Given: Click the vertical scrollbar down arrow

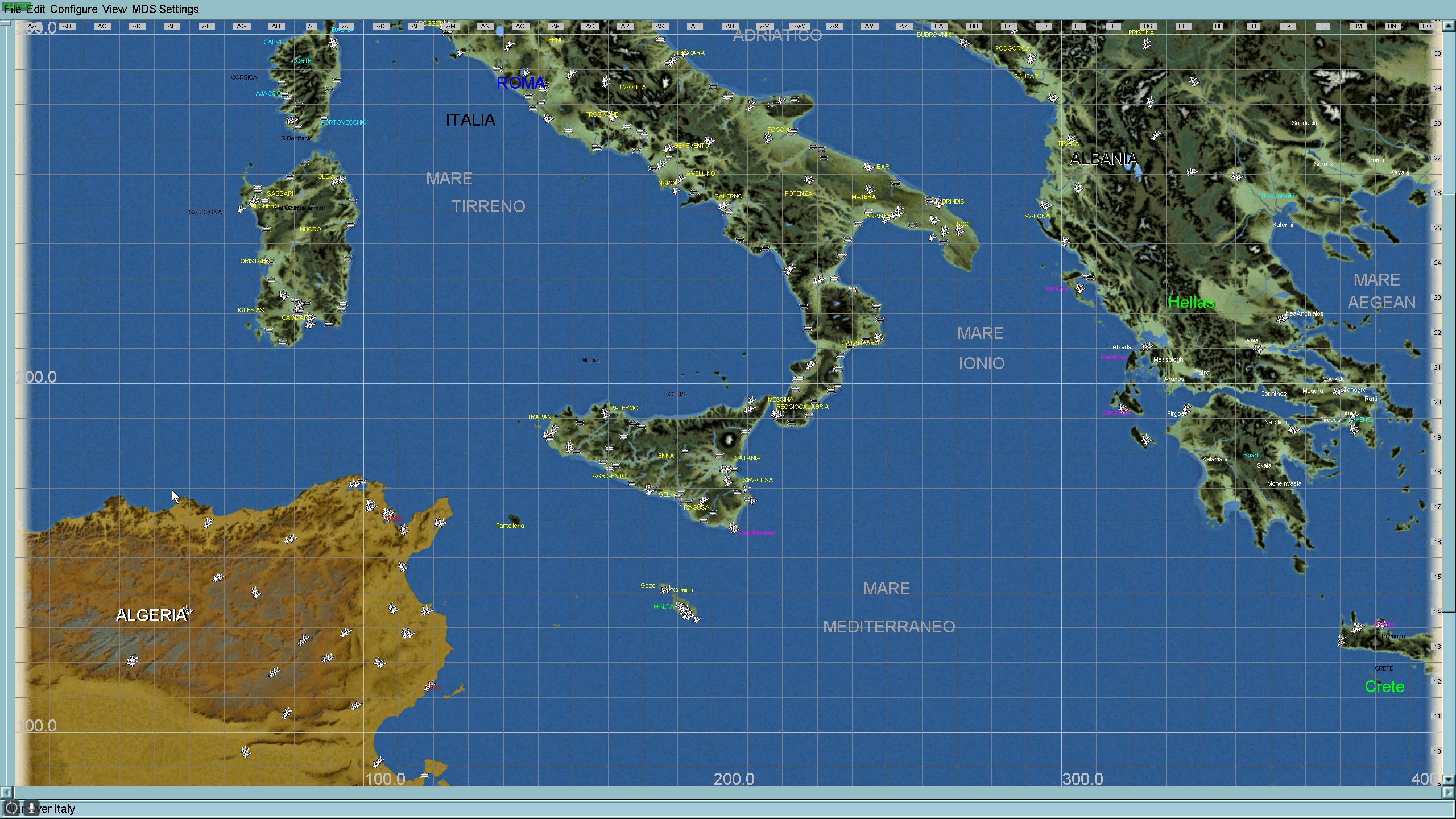Looking at the screenshot, I should 1449,779.
